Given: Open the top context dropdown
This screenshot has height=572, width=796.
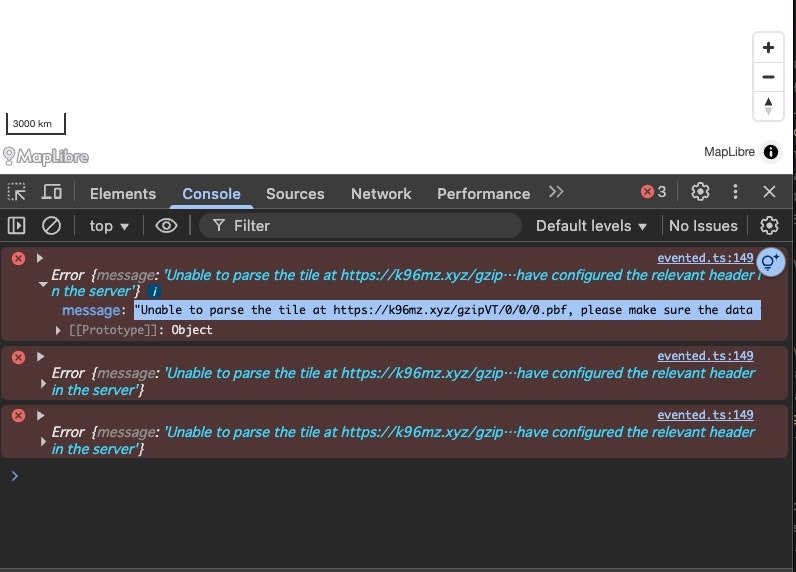Looking at the screenshot, I should [109, 226].
